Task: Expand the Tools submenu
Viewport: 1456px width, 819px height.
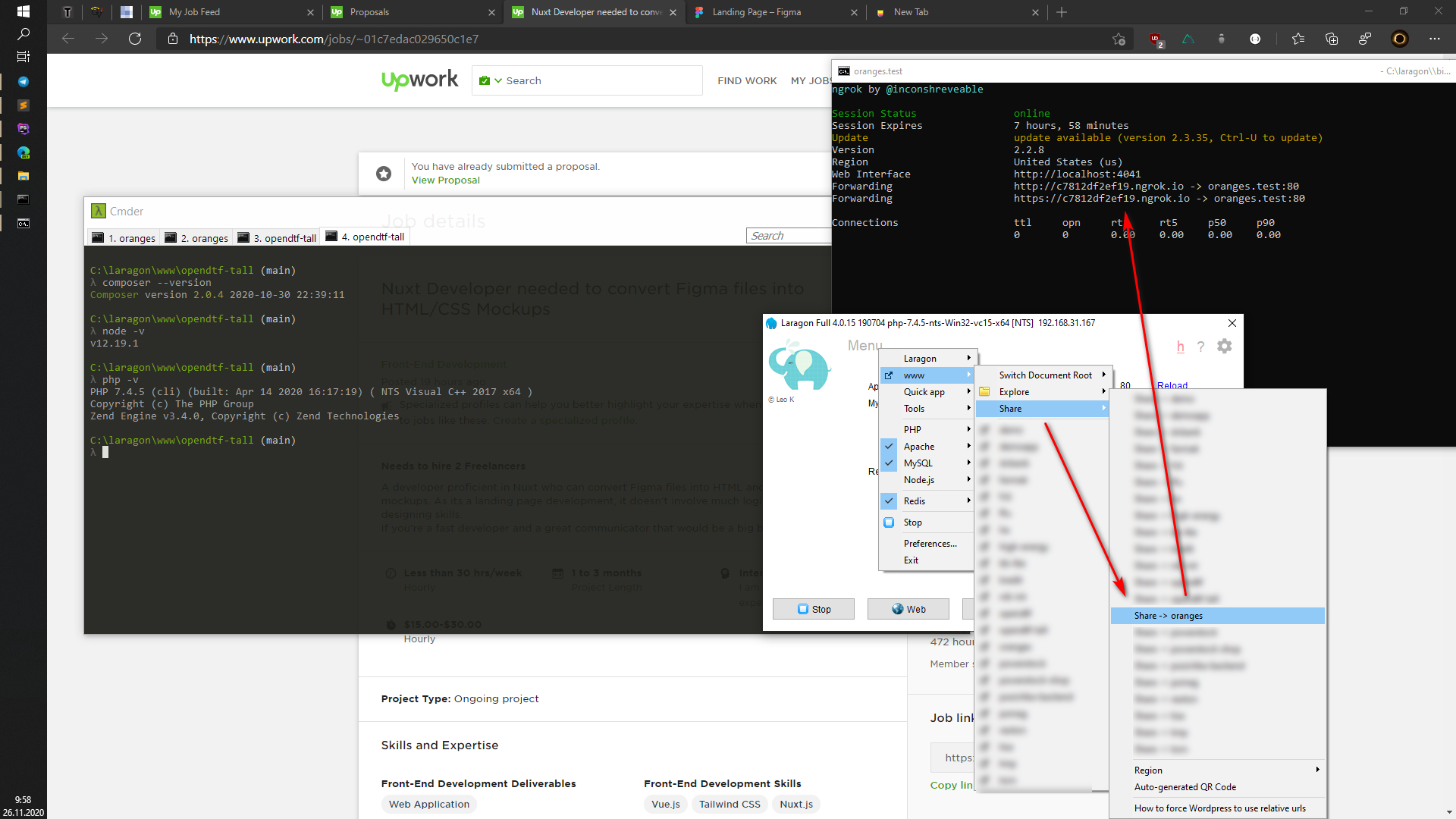Action: [927, 409]
